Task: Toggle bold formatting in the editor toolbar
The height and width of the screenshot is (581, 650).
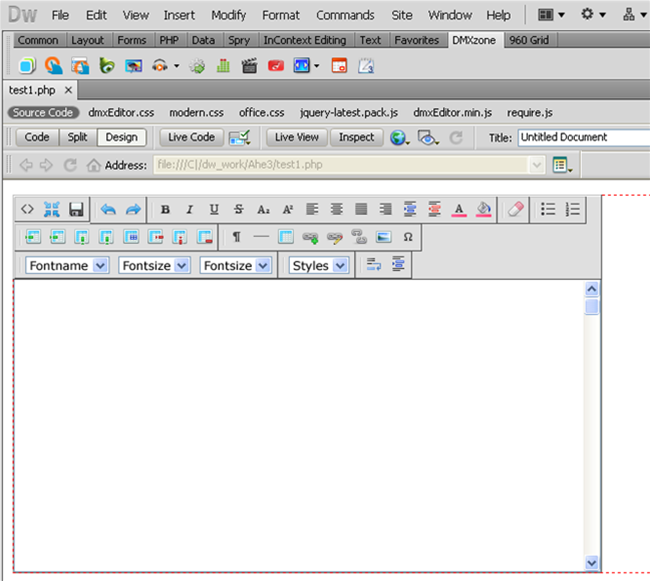Action: pyautogui.click(x=165, y=209)
